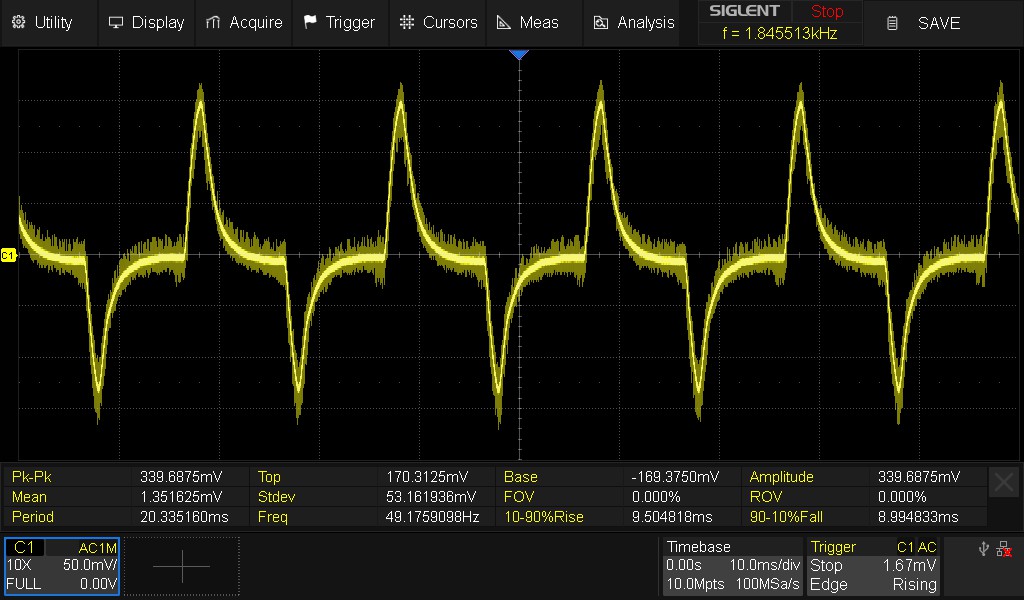Viewport: 1024px width, 600px height.
Task: Select the 90-10%Fall measurement value 8.994833ms
Action: pyautogui.click(x=918, y=517)
